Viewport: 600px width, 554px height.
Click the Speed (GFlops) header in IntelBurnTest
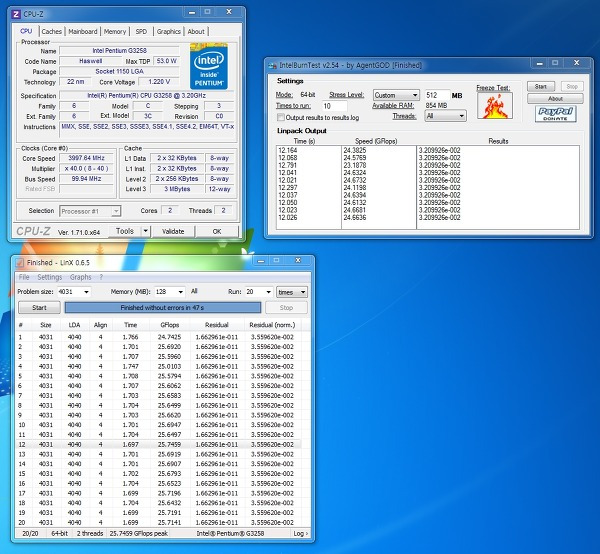coord(376,141)
